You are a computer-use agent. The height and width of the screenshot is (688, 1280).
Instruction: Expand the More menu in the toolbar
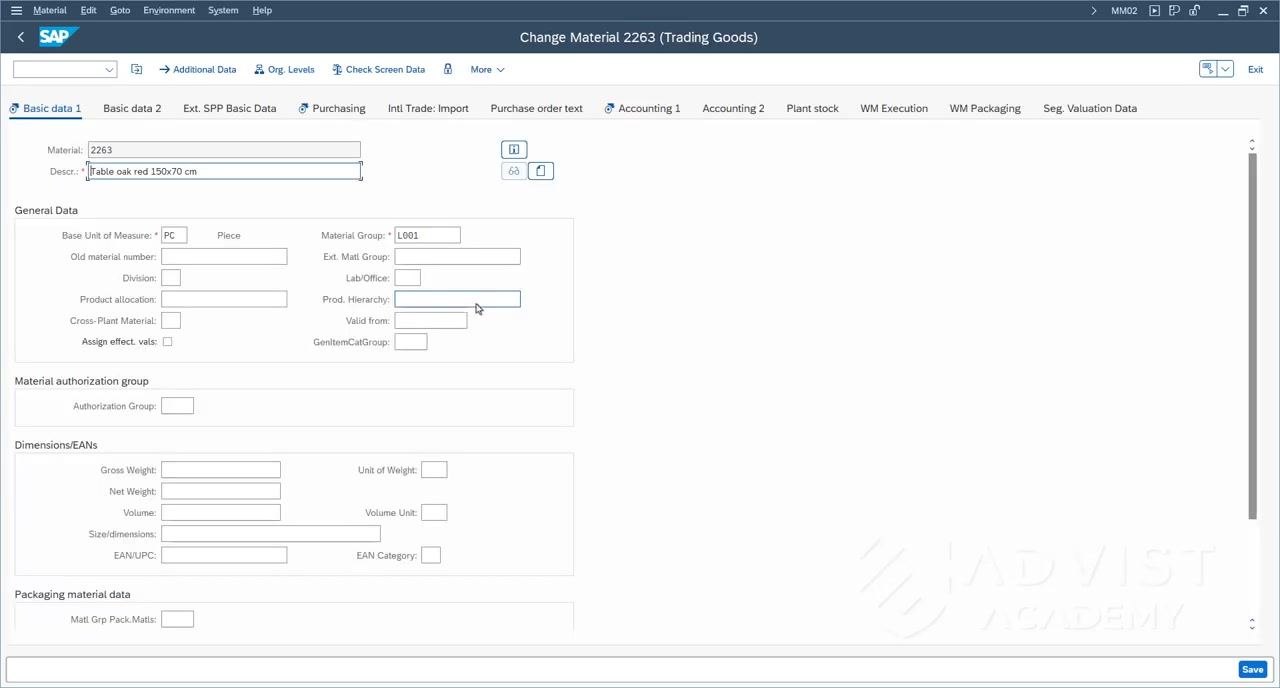487,69
